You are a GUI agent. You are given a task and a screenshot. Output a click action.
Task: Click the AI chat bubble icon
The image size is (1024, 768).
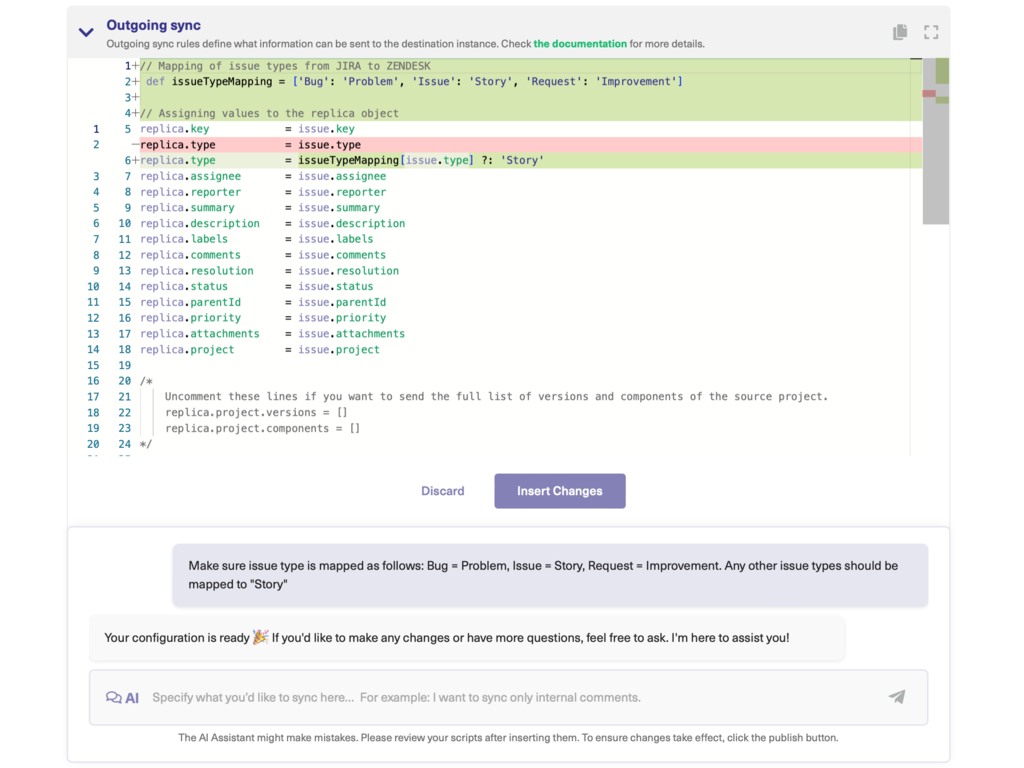pos(114,697)
